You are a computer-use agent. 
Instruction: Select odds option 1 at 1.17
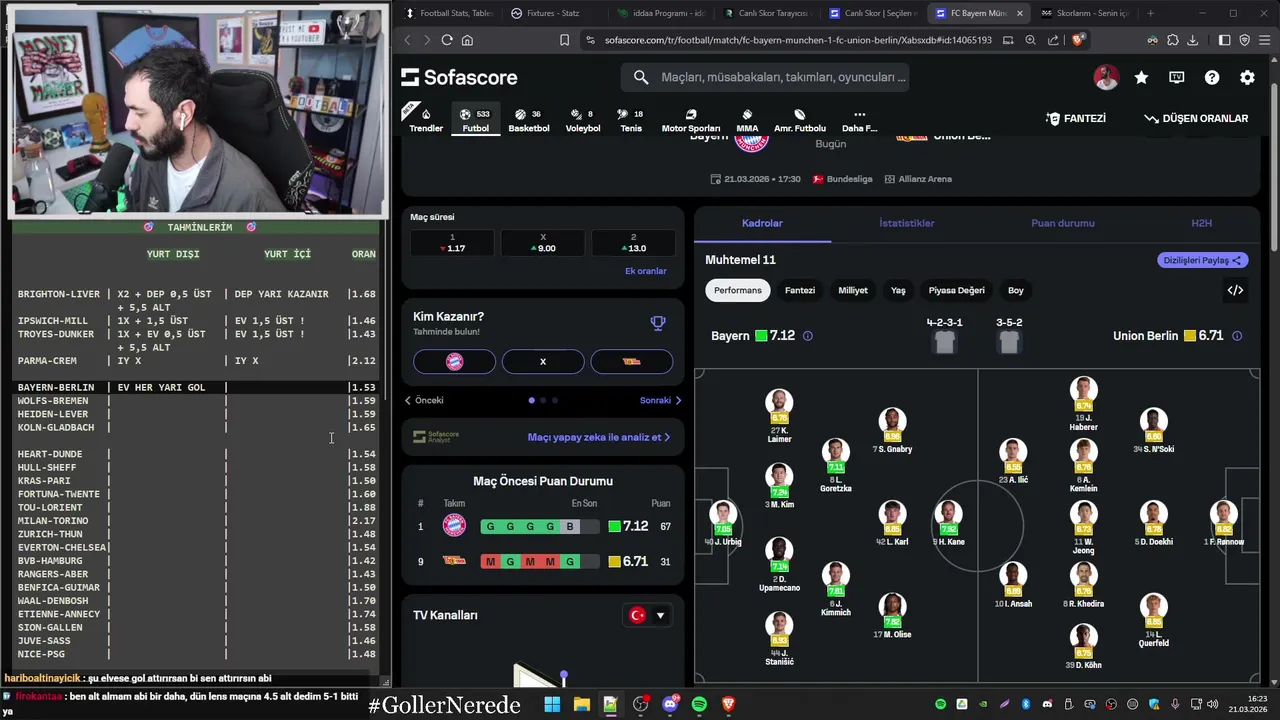click(452, 243)
